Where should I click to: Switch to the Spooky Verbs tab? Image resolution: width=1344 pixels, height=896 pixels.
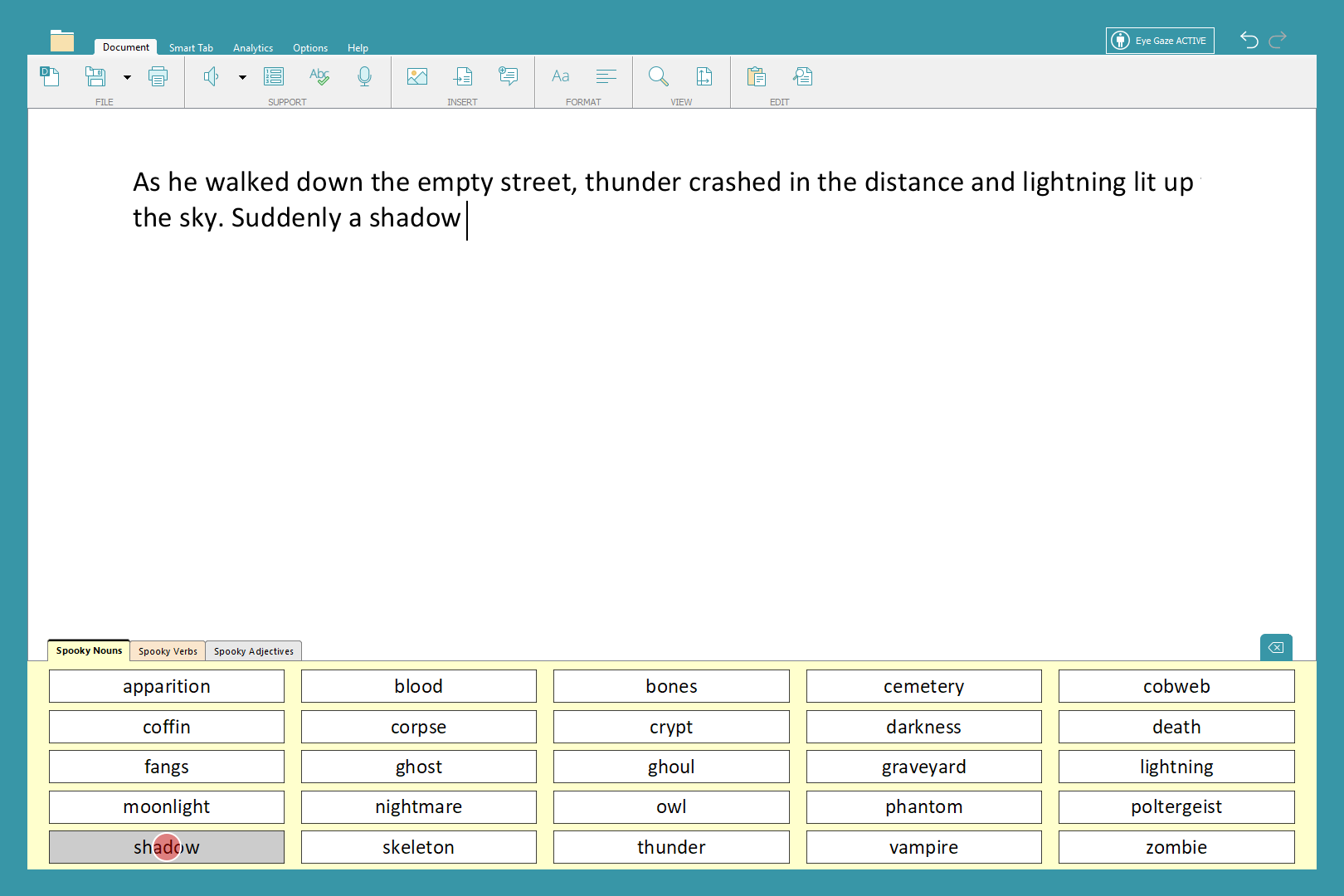point(168,651)
